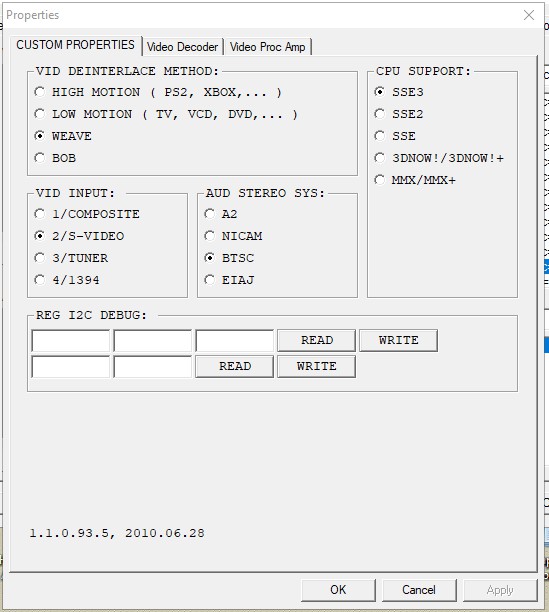Select 1/COMPOSITE video input
Screen dimensions: 549x612
[x=39, y=214]
